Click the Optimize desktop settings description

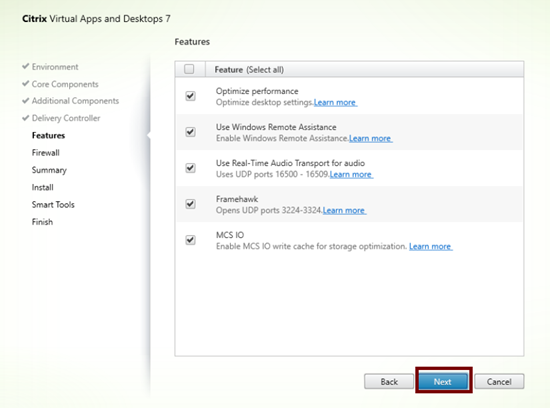264,102
